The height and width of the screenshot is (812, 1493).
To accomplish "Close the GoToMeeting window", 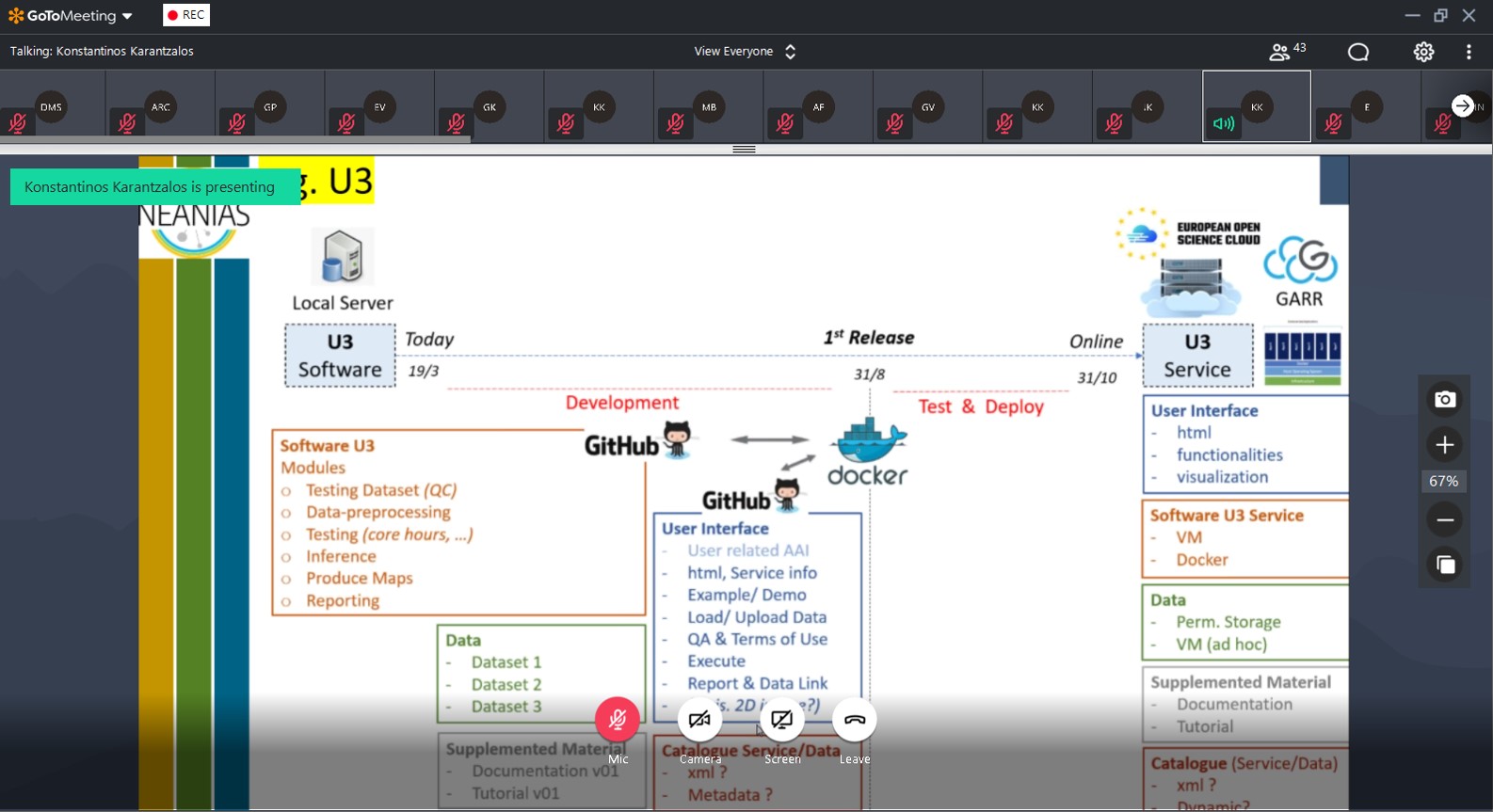I will point(1469,15).
